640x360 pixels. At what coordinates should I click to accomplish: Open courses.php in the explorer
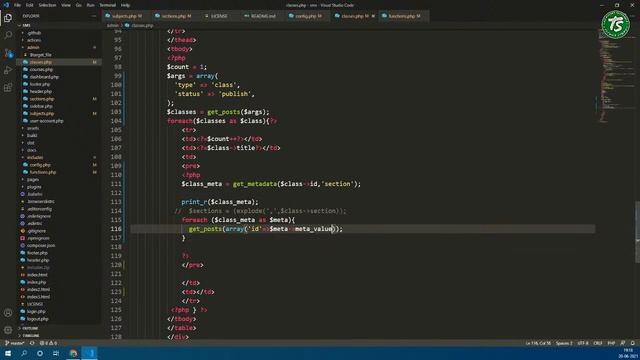coord(41,69)
